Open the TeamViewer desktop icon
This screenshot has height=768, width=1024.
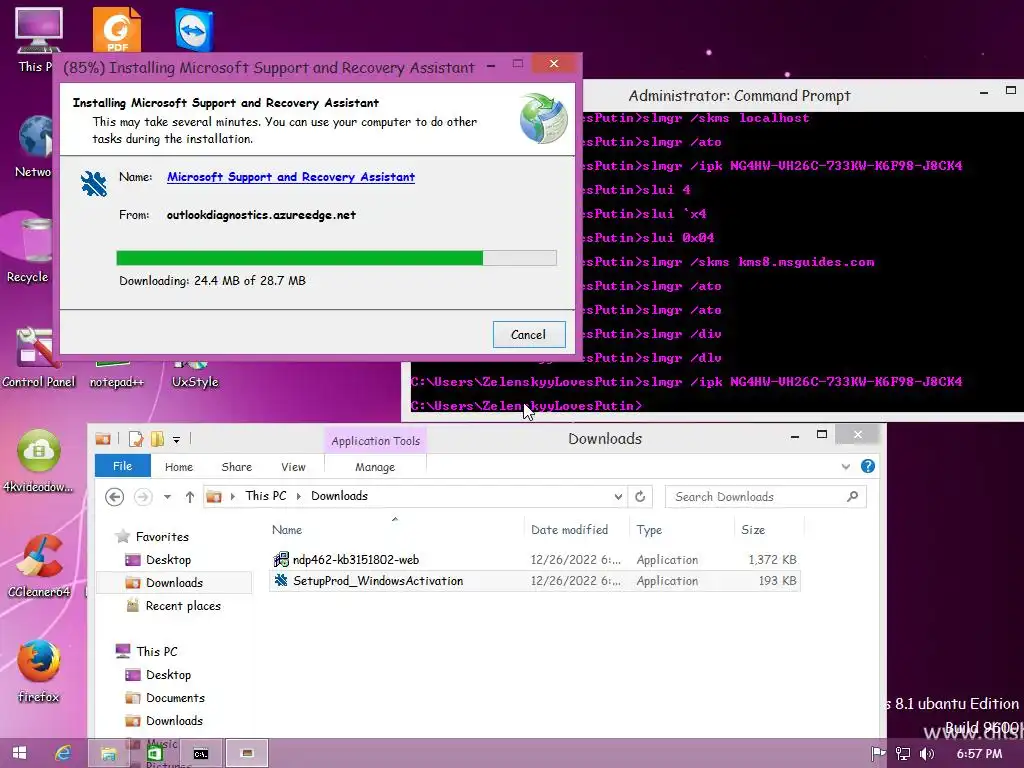pos(194,30)
